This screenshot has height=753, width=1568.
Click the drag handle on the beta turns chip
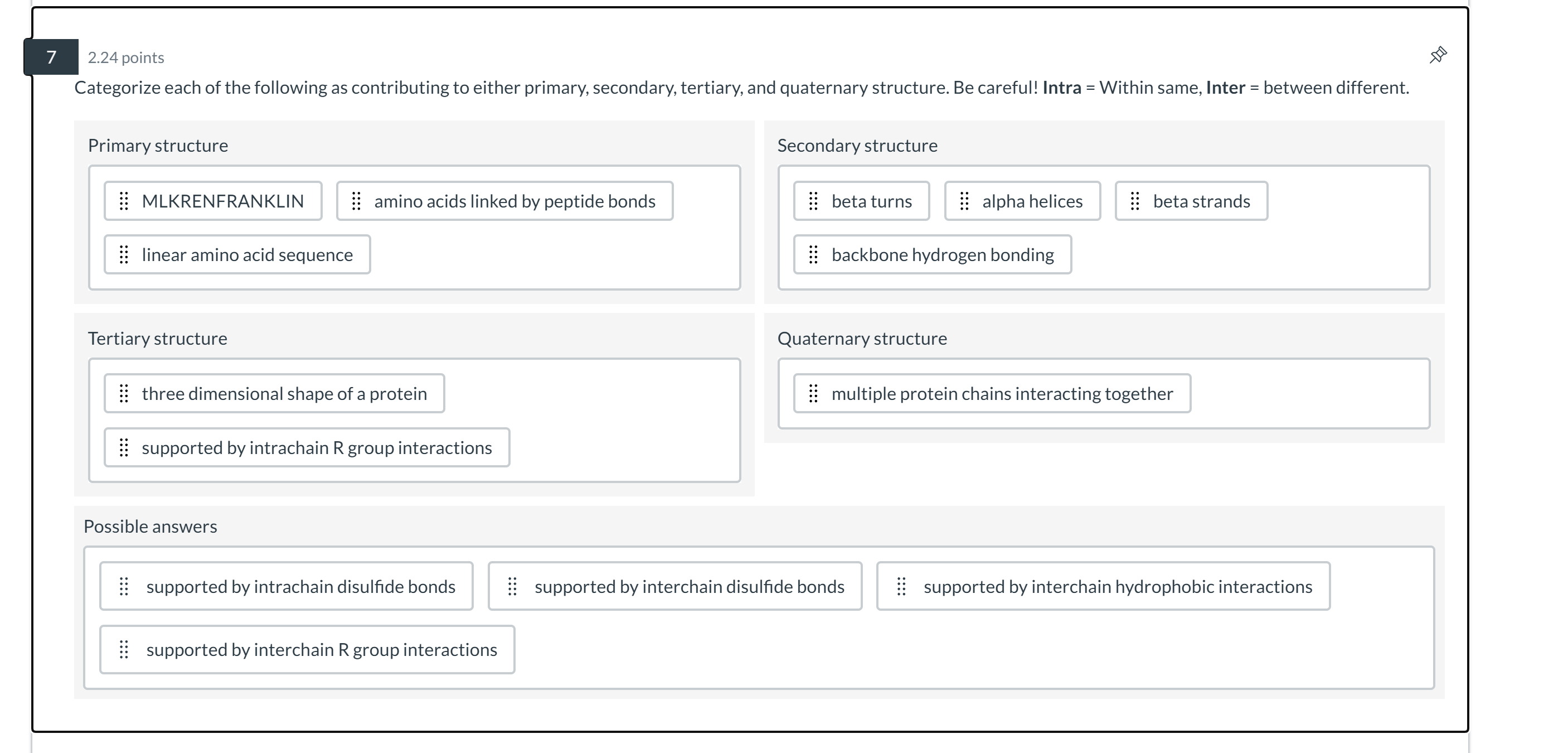814,201
